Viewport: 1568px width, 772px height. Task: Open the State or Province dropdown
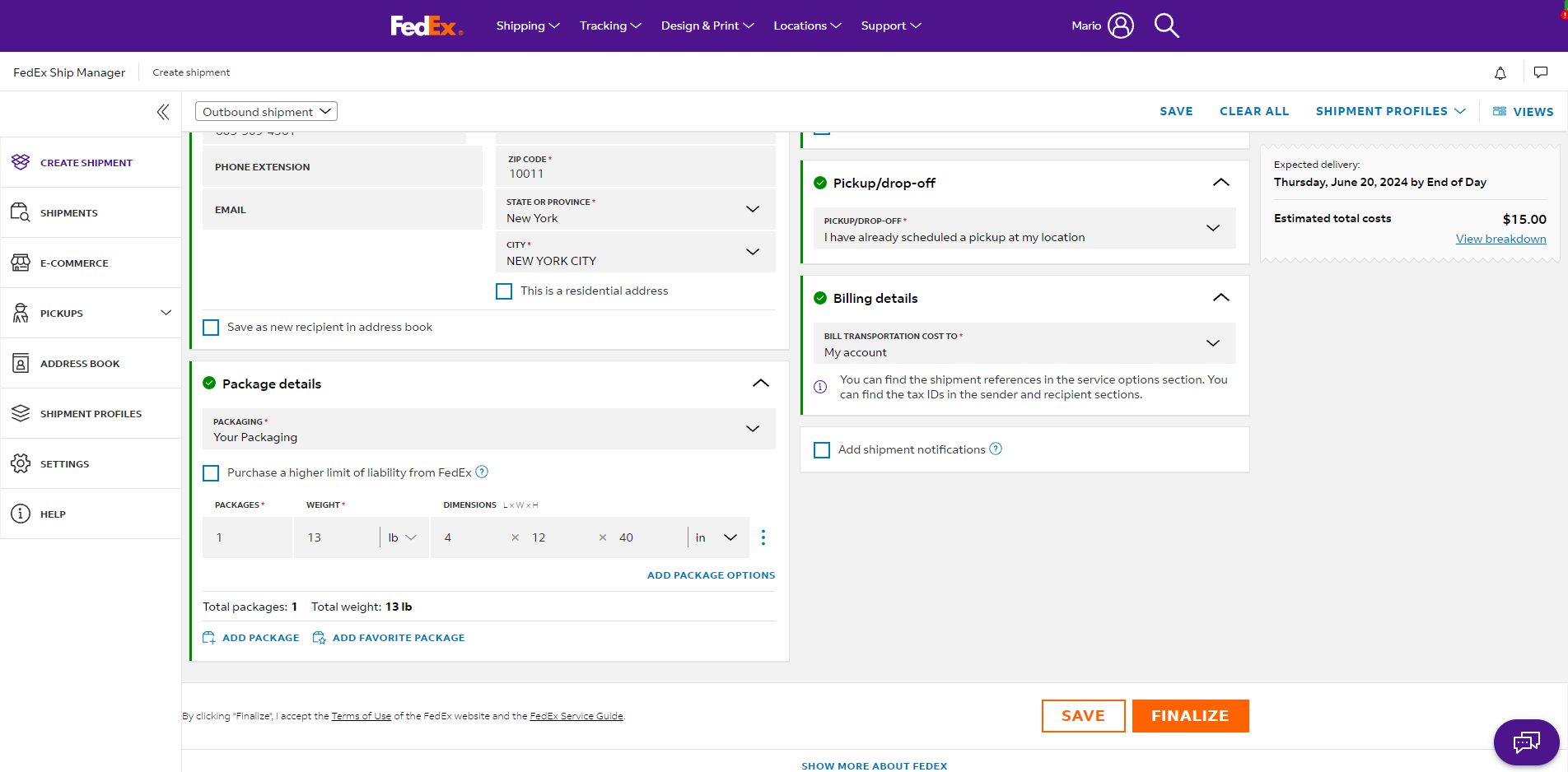[x=635, y=210]
